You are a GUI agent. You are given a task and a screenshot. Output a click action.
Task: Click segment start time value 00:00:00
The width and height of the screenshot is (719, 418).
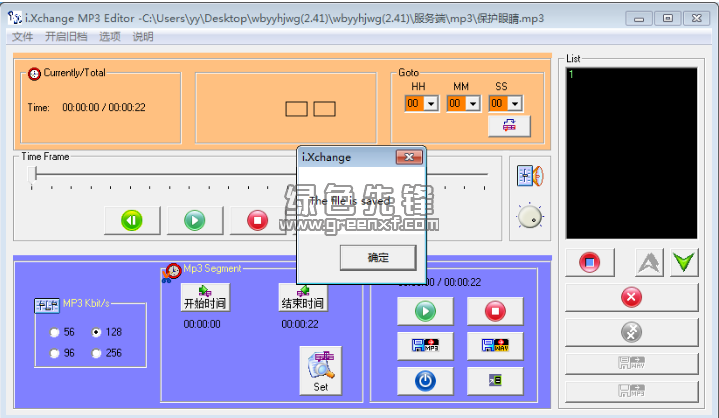[x=202, y=324]
